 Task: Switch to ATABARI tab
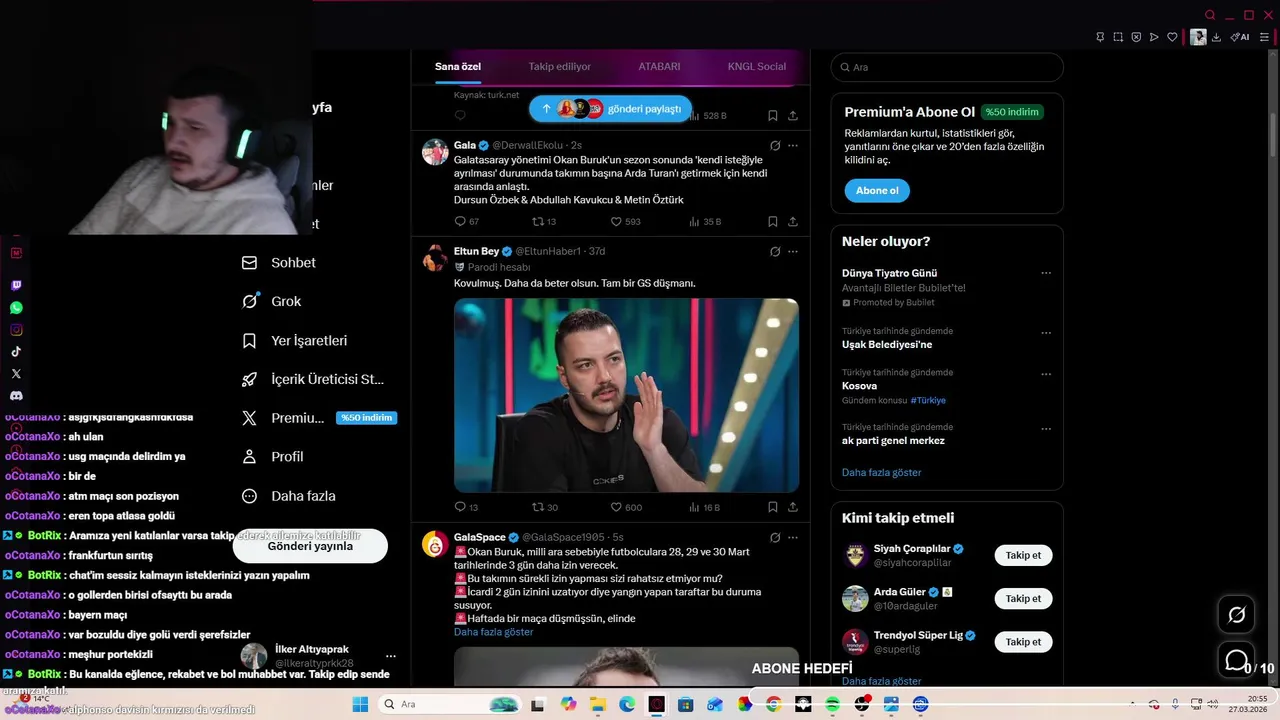coord(659,67)
